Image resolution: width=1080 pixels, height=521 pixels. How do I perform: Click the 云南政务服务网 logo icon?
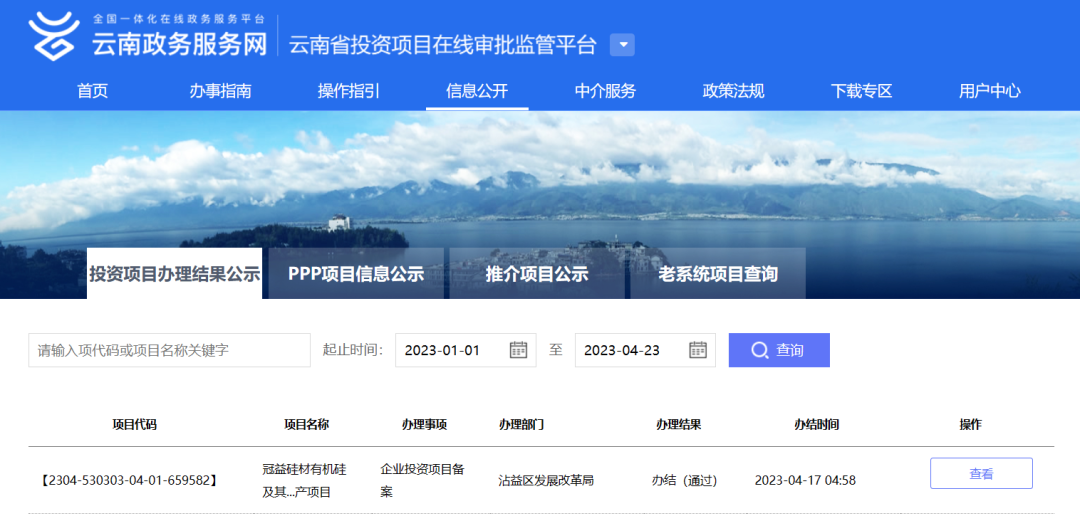pos(54,36)
